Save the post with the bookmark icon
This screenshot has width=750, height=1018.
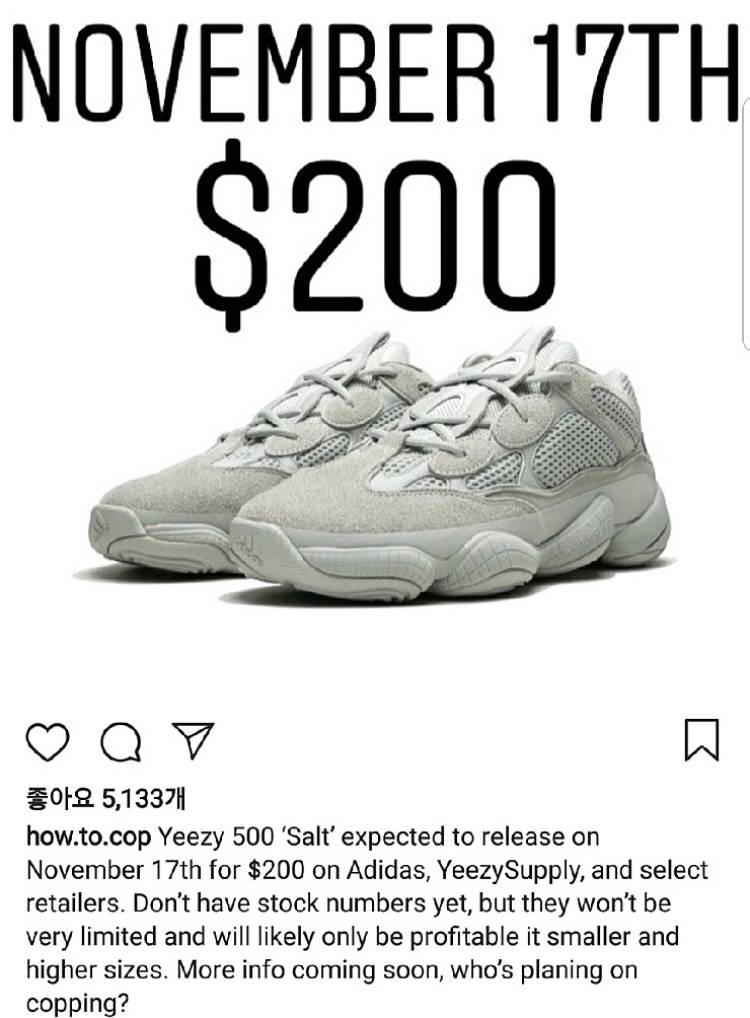pyautogui.click(x=702, y=739)
